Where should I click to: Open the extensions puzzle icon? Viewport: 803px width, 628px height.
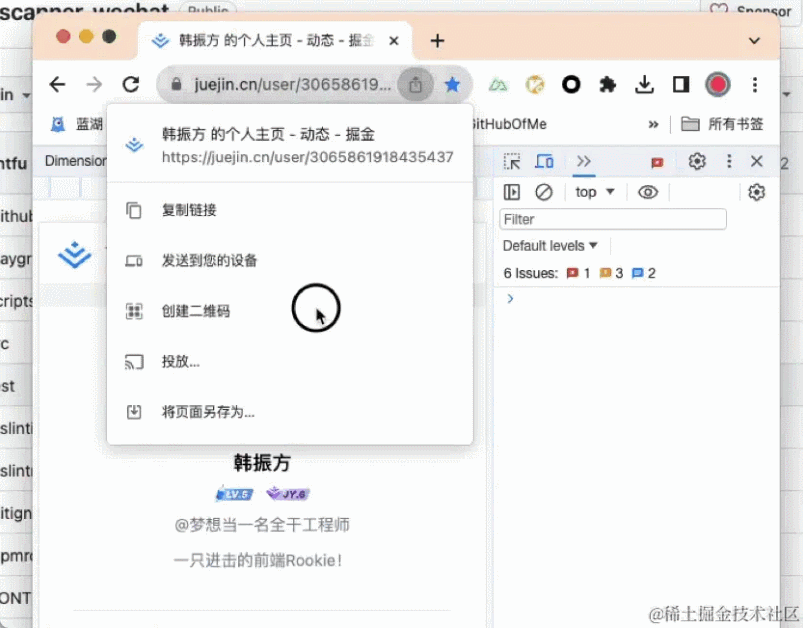point(607,85)
